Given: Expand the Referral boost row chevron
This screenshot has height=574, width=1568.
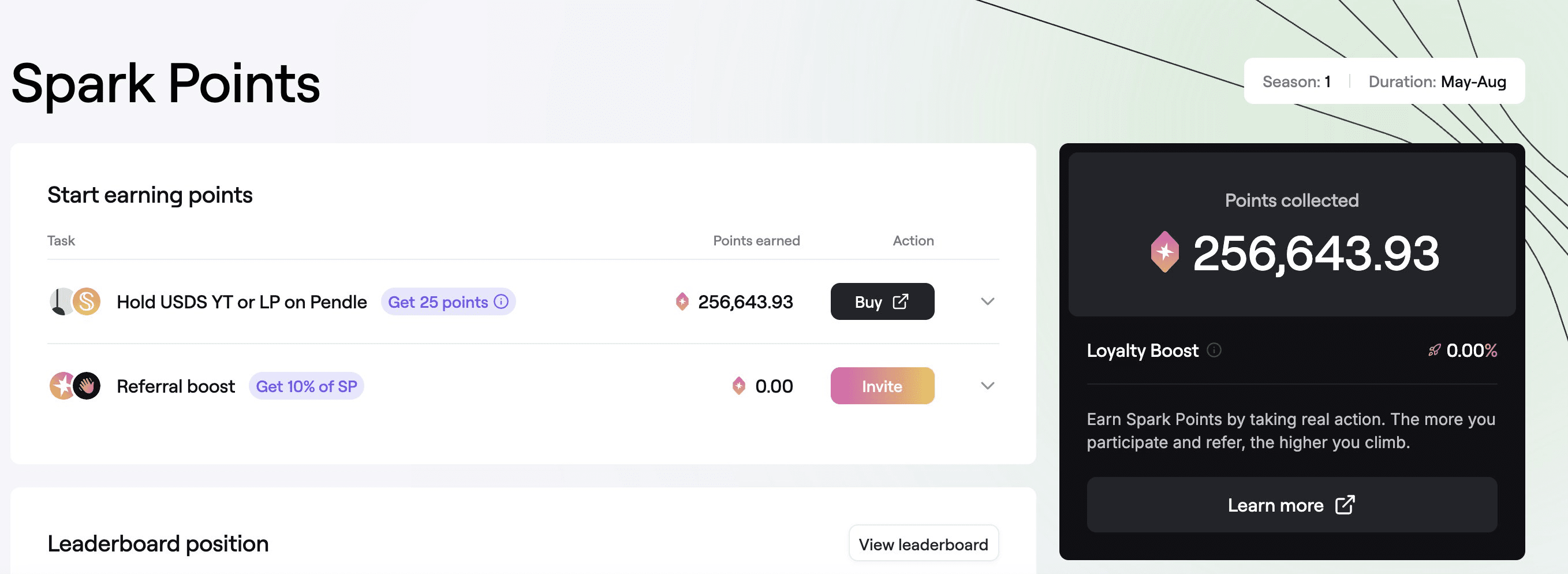Looking at the screenshot, I should click(987, 386).
